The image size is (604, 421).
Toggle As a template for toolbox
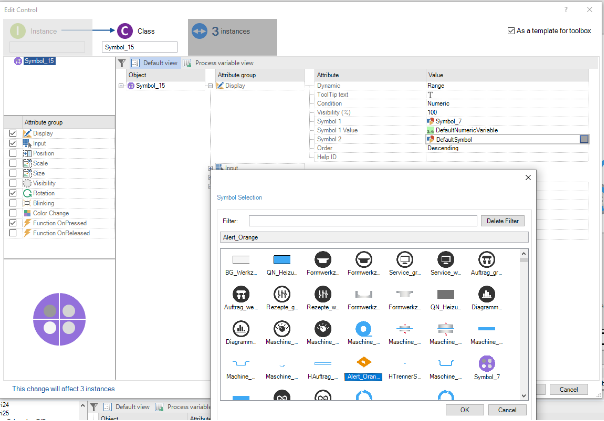511,30
